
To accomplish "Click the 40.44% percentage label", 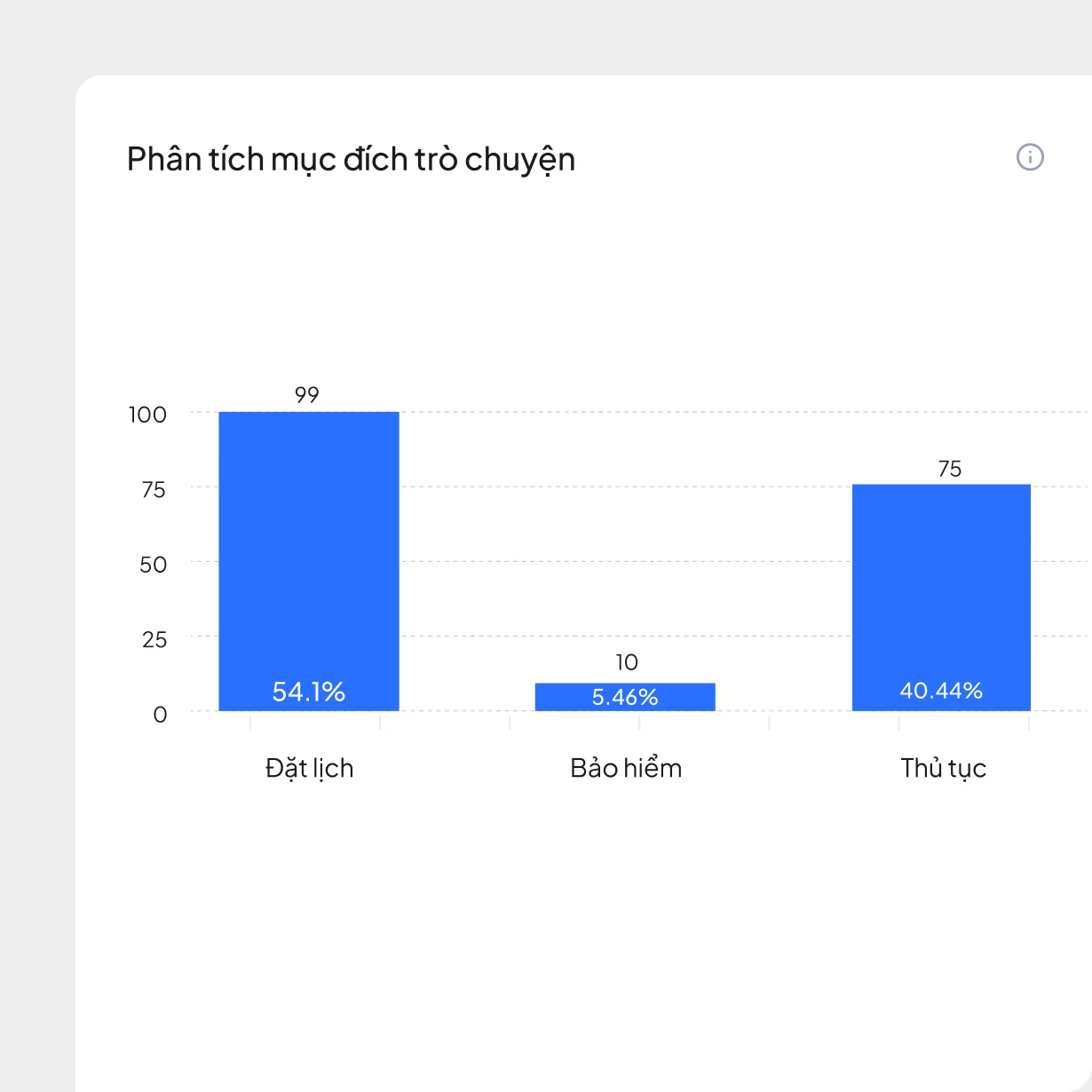I will tap(941, 691).
